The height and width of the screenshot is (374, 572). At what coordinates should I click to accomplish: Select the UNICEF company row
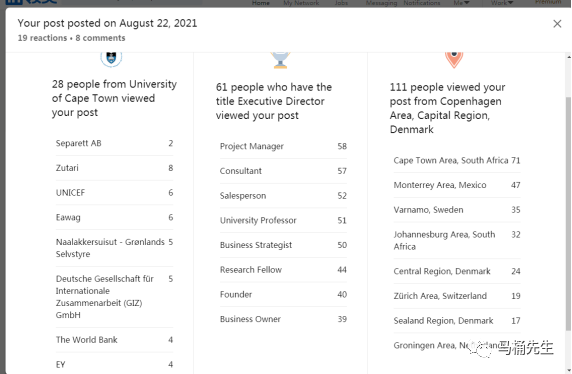click(x=114, y=193)
